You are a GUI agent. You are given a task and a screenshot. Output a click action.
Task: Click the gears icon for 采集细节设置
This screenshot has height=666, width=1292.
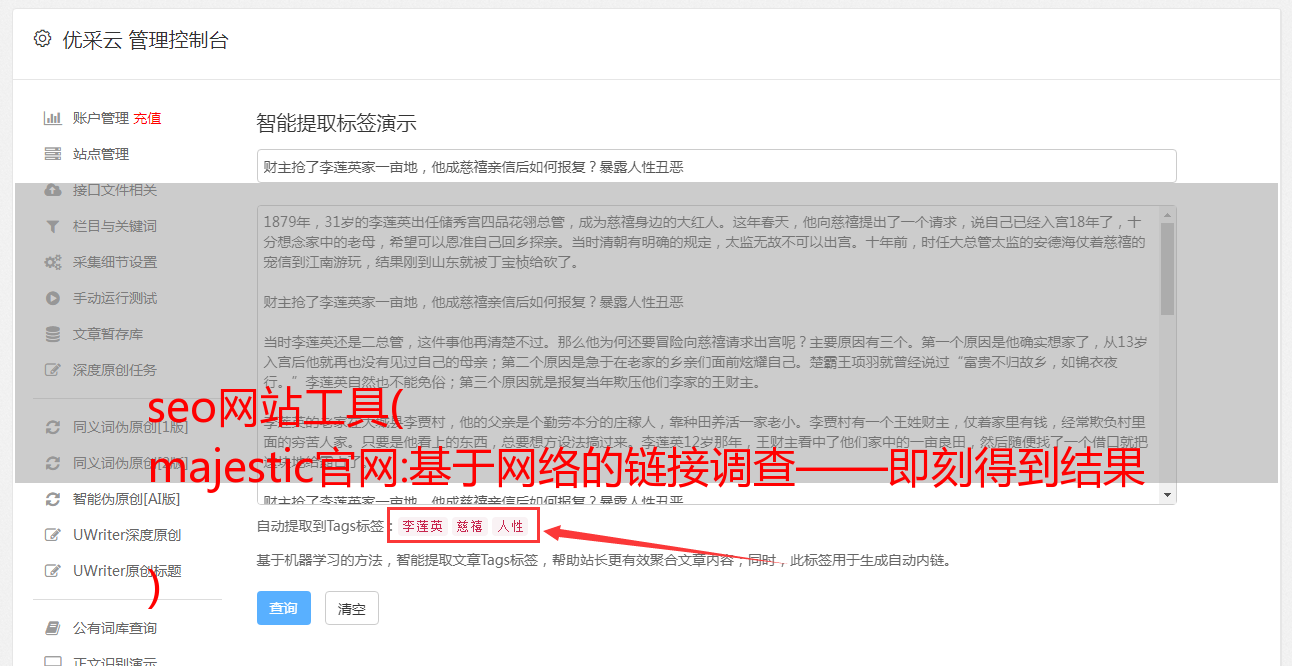point(53,262)
